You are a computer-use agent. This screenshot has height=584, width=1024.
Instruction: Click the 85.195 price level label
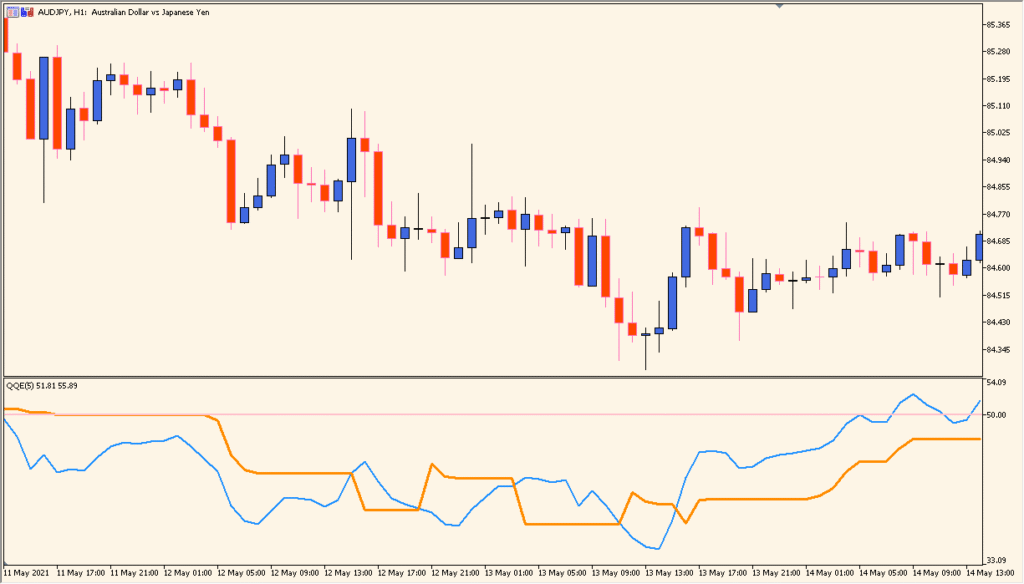tap(998, 79)
